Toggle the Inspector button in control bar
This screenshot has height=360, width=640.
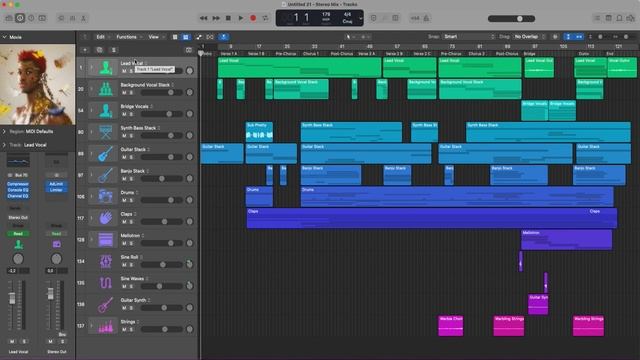coord(20,18)
